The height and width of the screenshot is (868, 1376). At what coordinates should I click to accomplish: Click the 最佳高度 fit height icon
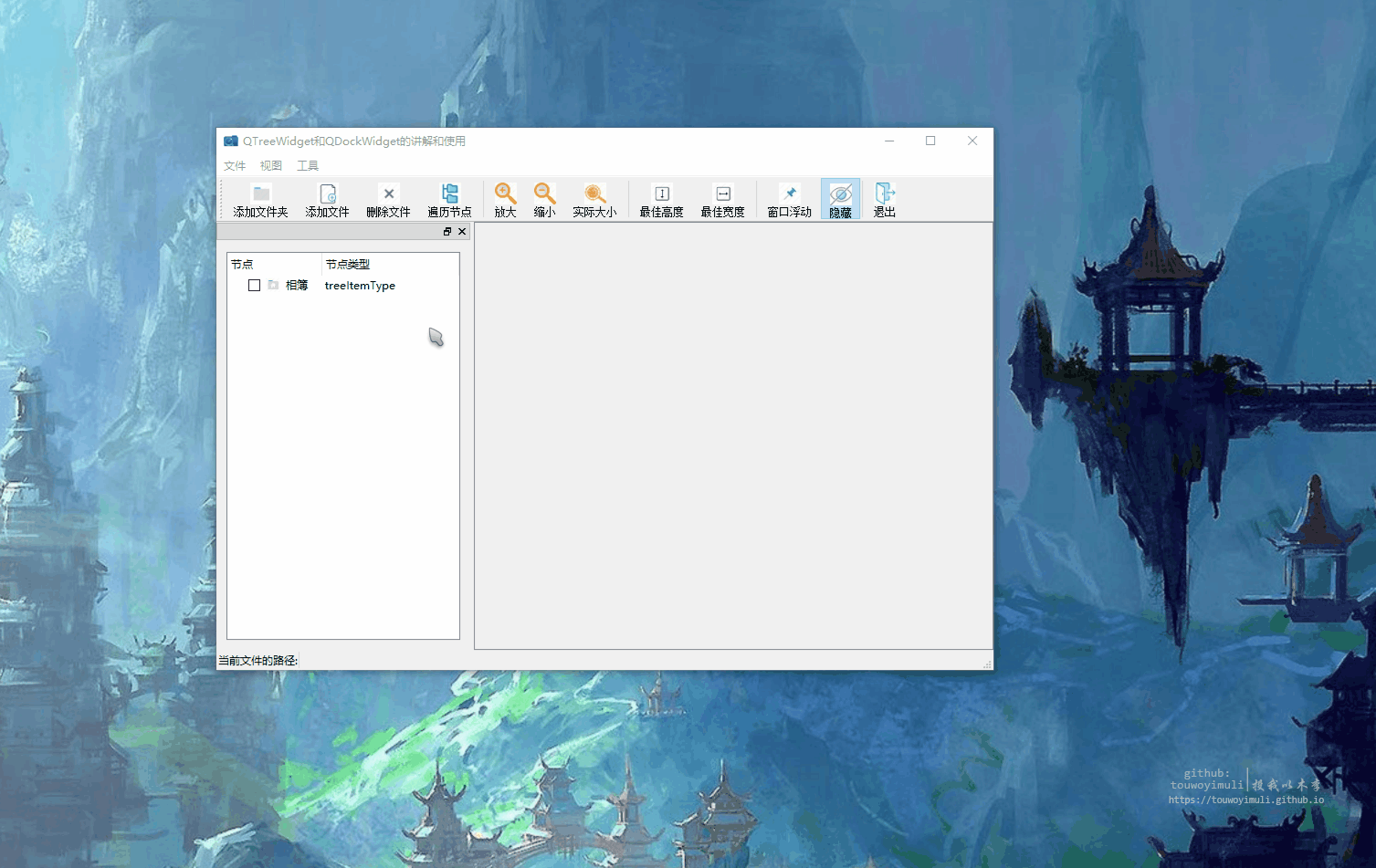pyautogui.click(x=662, y=193)
